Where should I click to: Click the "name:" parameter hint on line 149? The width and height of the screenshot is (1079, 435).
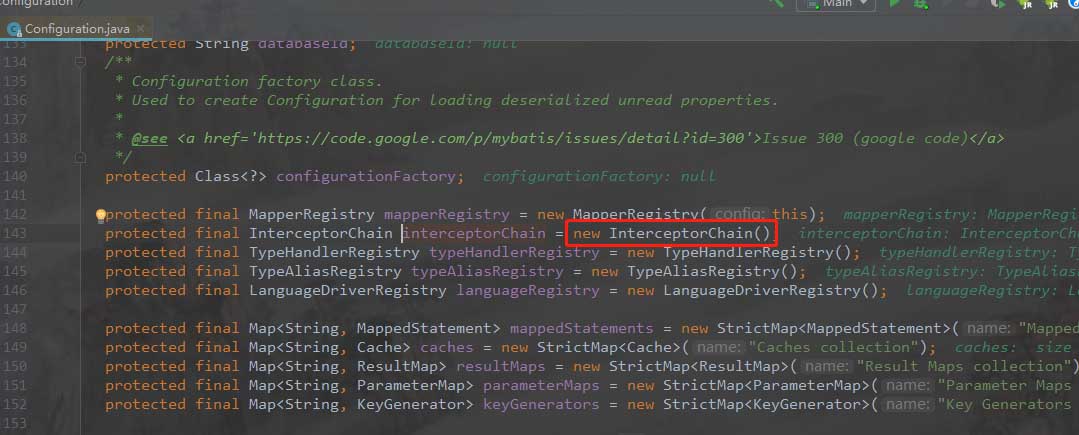716,348
